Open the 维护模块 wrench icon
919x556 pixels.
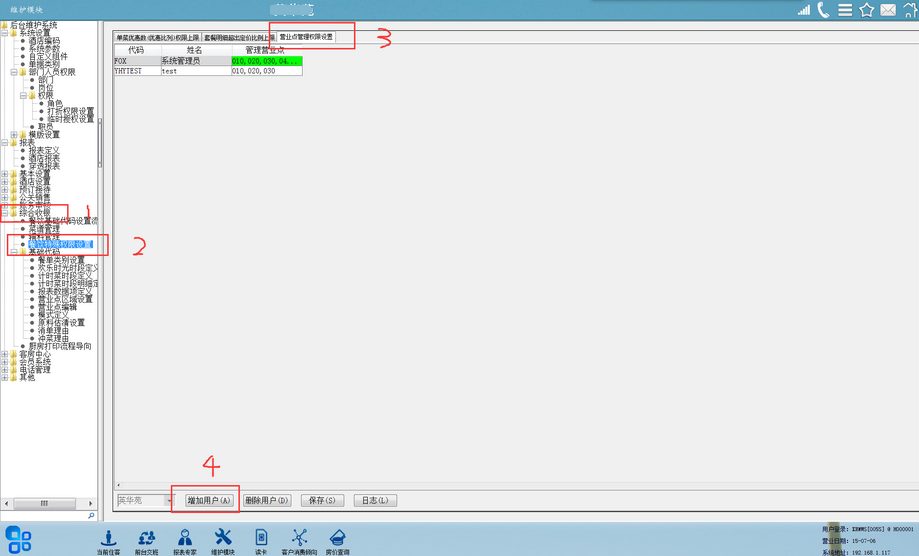(x=223, y=538)
